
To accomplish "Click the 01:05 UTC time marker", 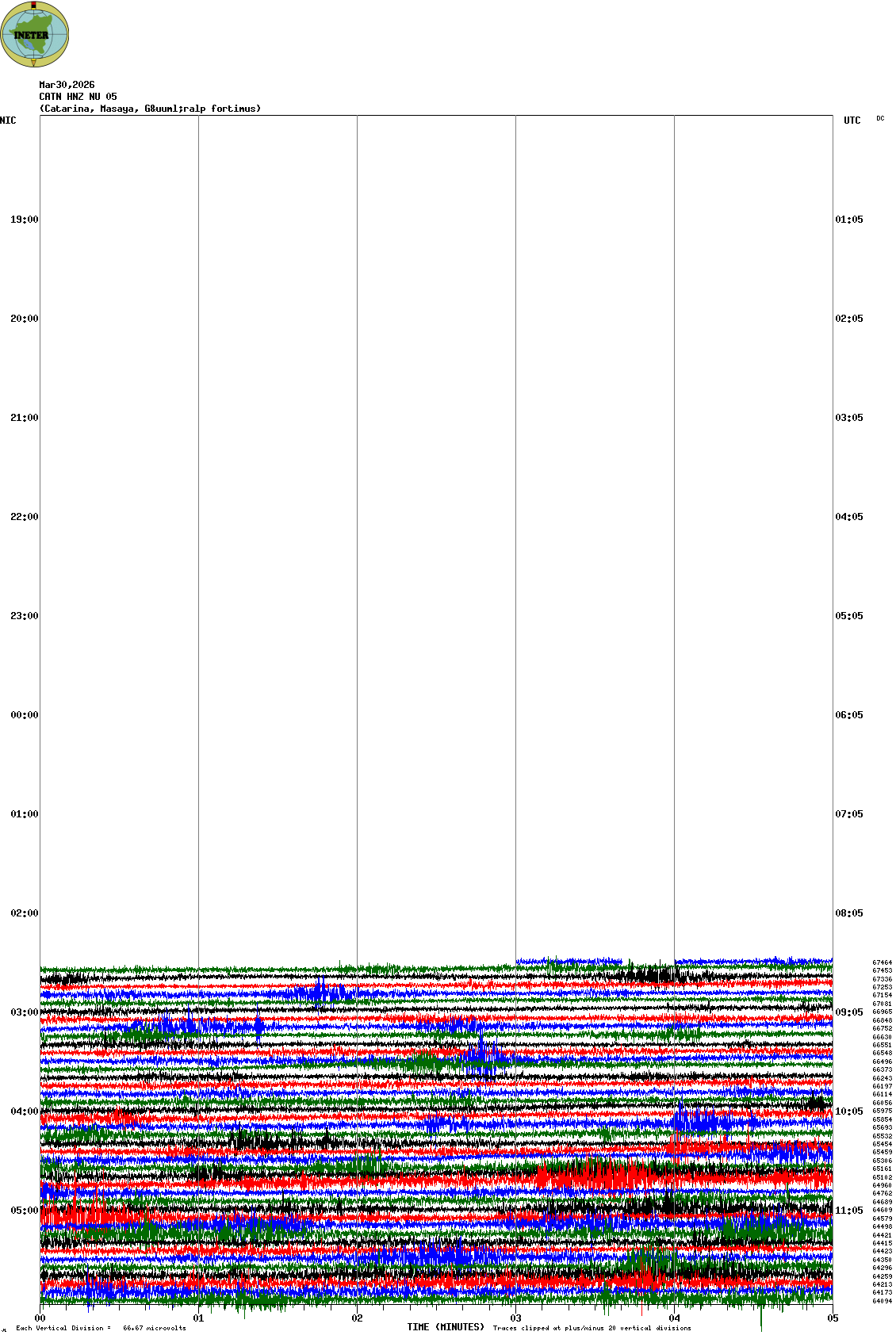I will 849,220.
